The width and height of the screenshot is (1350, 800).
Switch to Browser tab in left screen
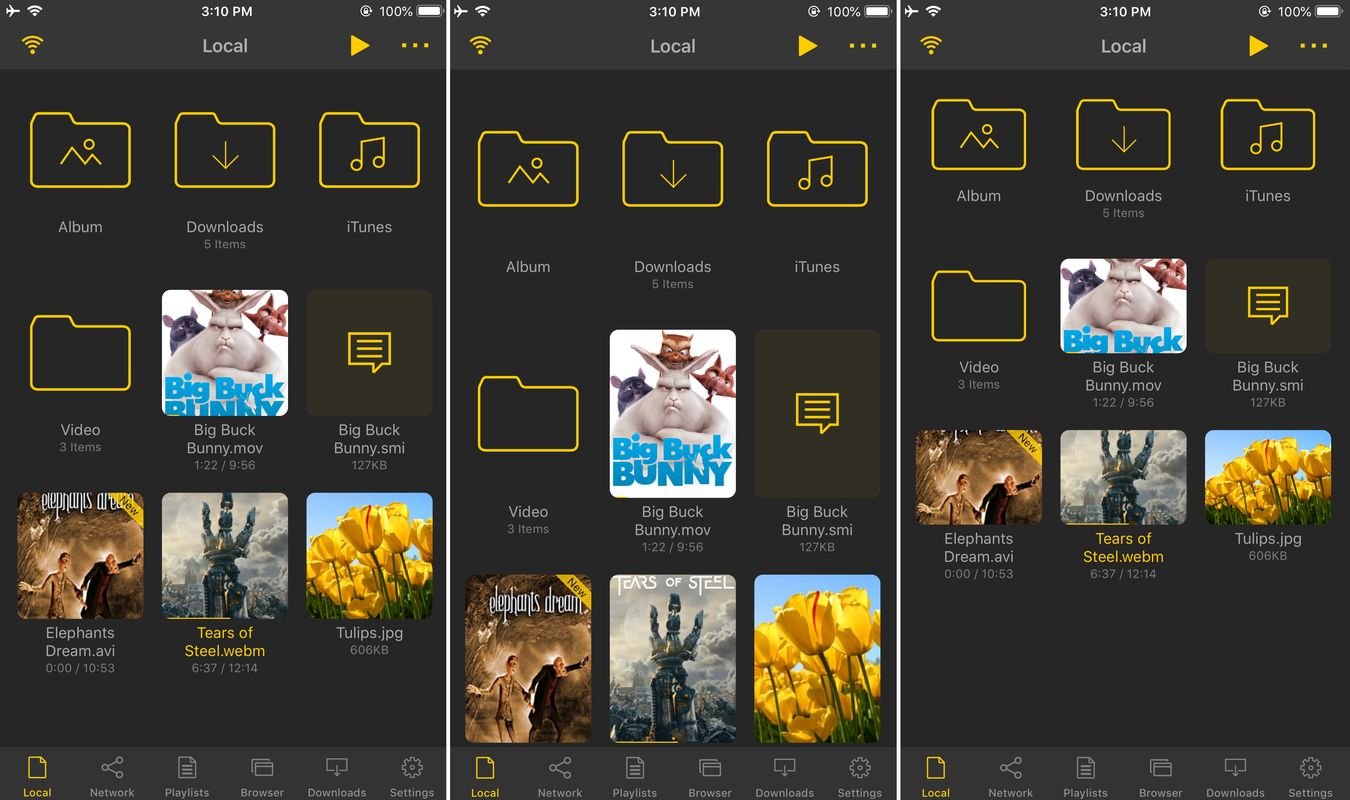[x=262, y=776]
